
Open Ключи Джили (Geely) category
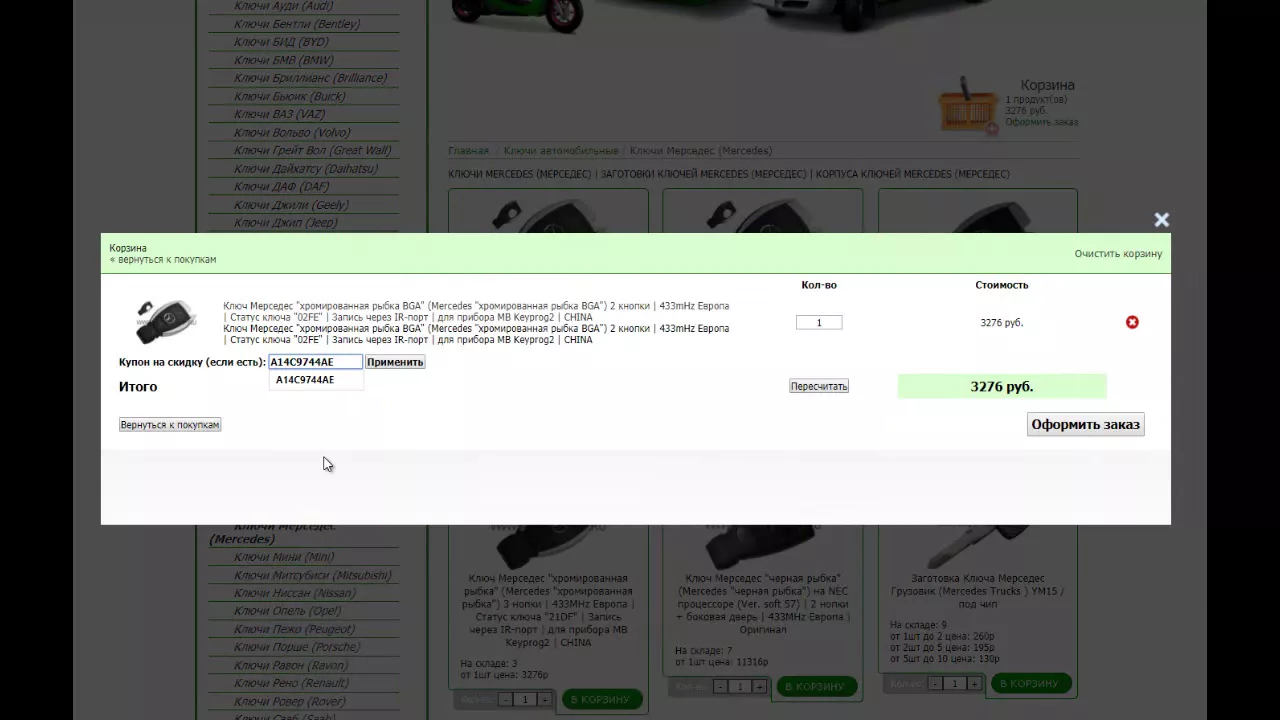(x=291, y=205)
